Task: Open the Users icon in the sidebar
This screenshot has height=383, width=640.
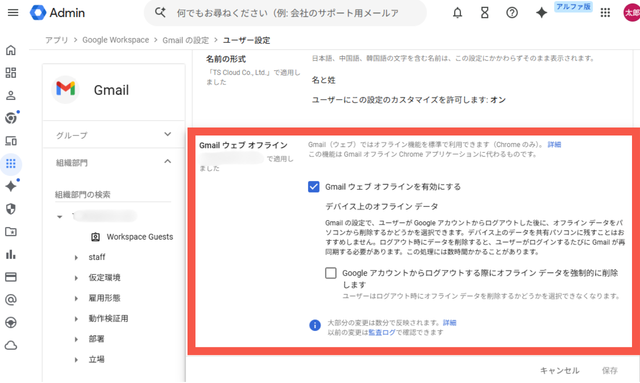Action: [x=11, y=96]
